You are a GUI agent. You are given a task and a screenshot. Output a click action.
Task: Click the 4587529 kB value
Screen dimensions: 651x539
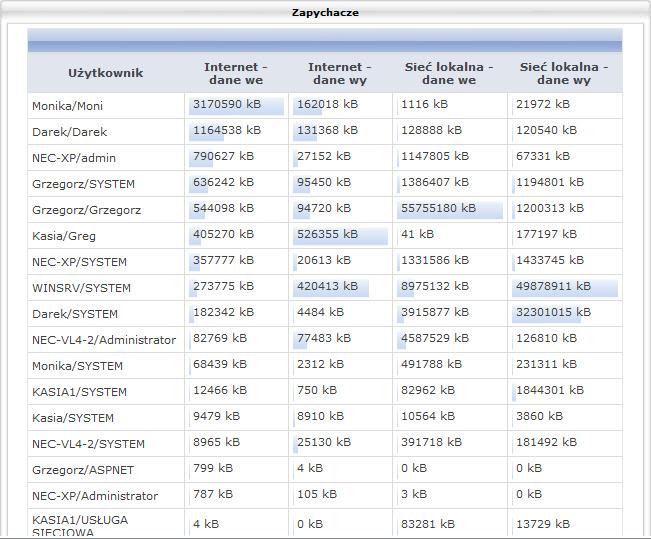coord(435,338)
